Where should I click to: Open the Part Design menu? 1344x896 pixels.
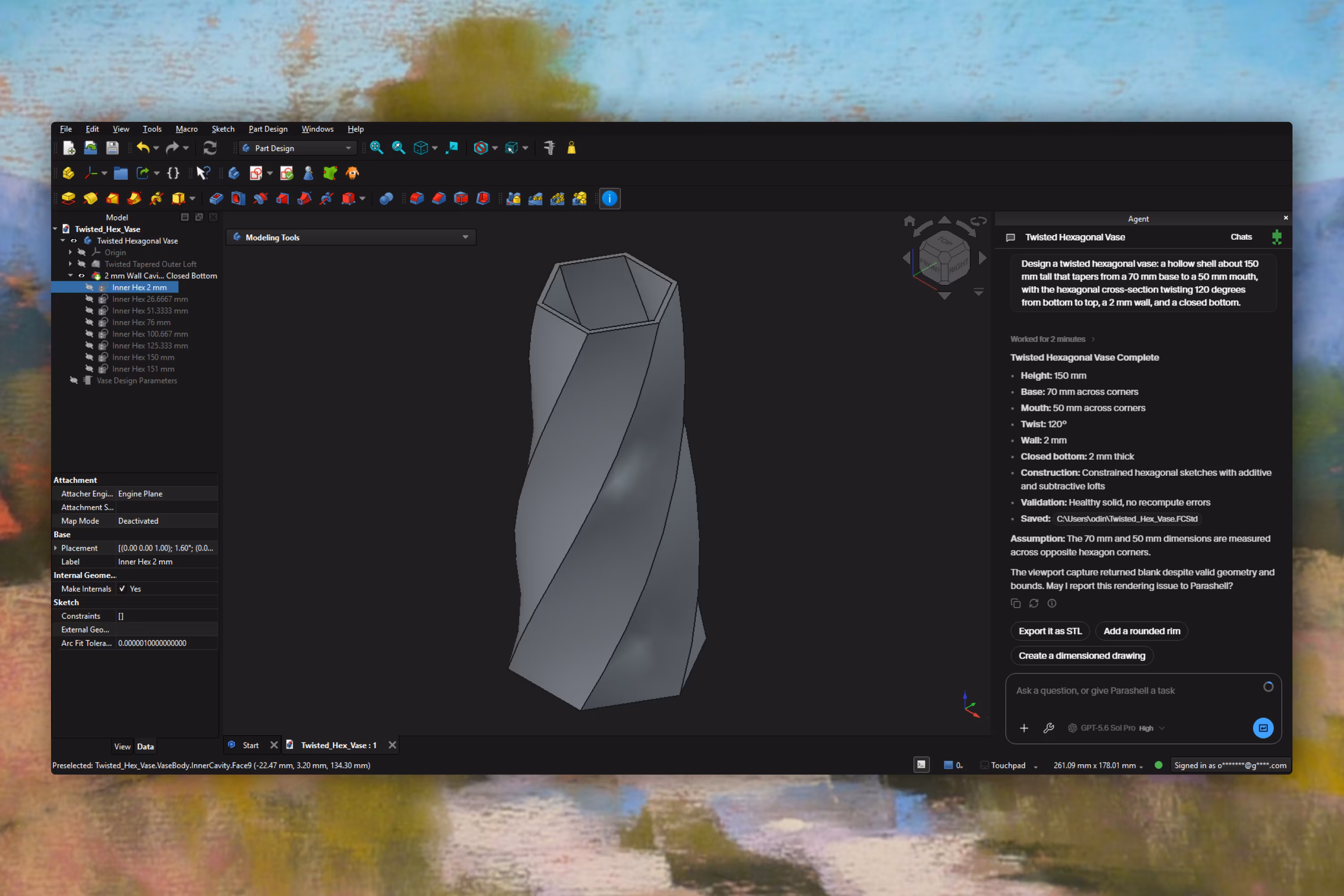click(x=268, y=129)
